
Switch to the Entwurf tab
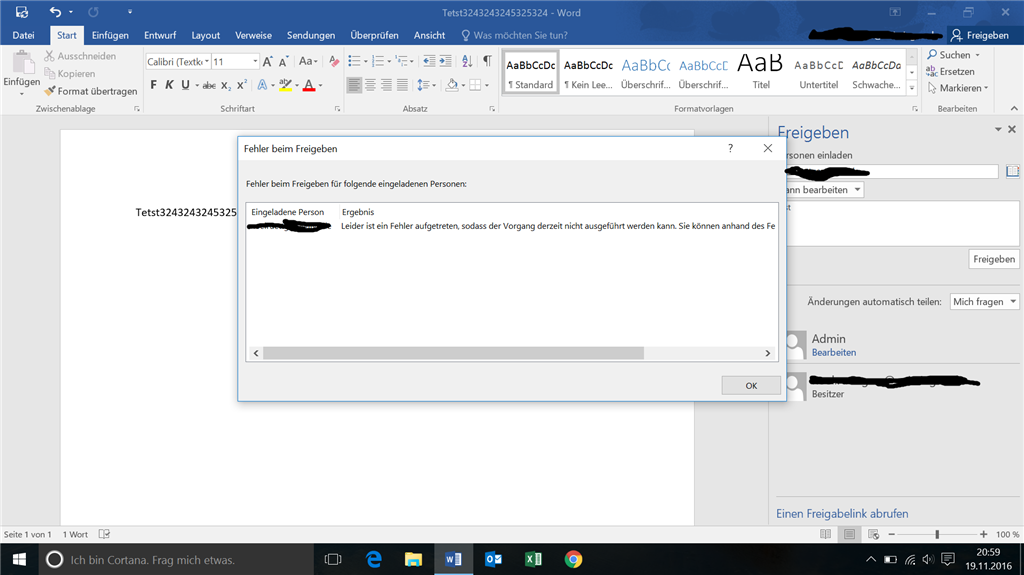(x=160, y=35)
